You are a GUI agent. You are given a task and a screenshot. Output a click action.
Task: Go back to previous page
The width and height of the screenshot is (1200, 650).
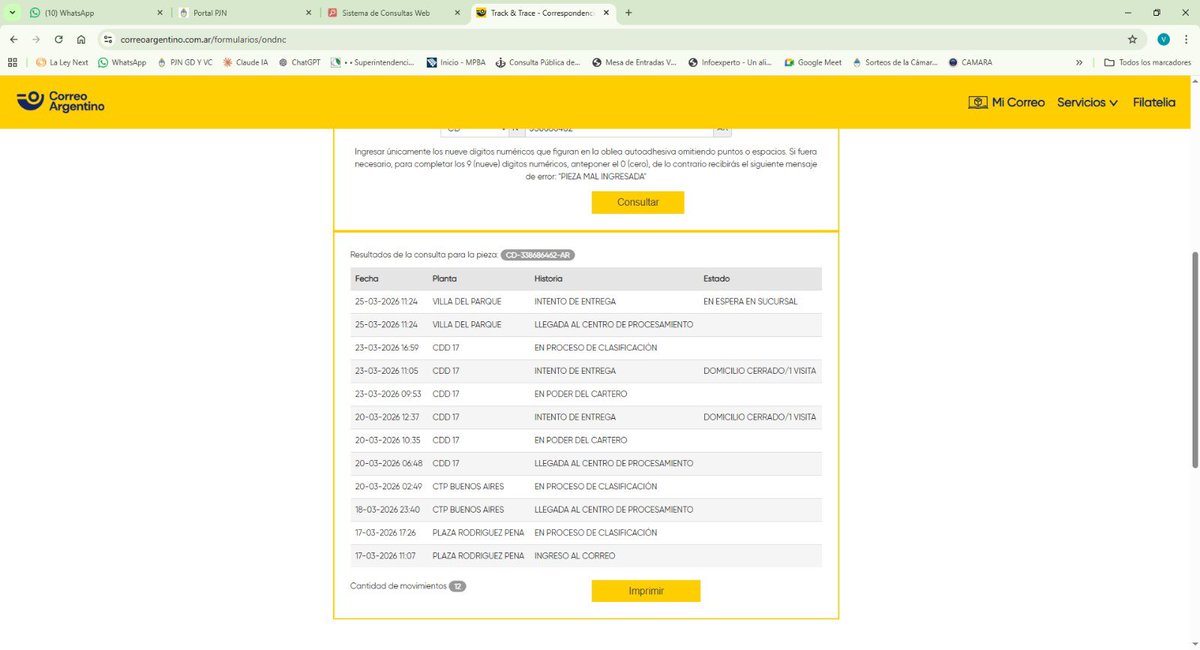[x=13, y=39]
